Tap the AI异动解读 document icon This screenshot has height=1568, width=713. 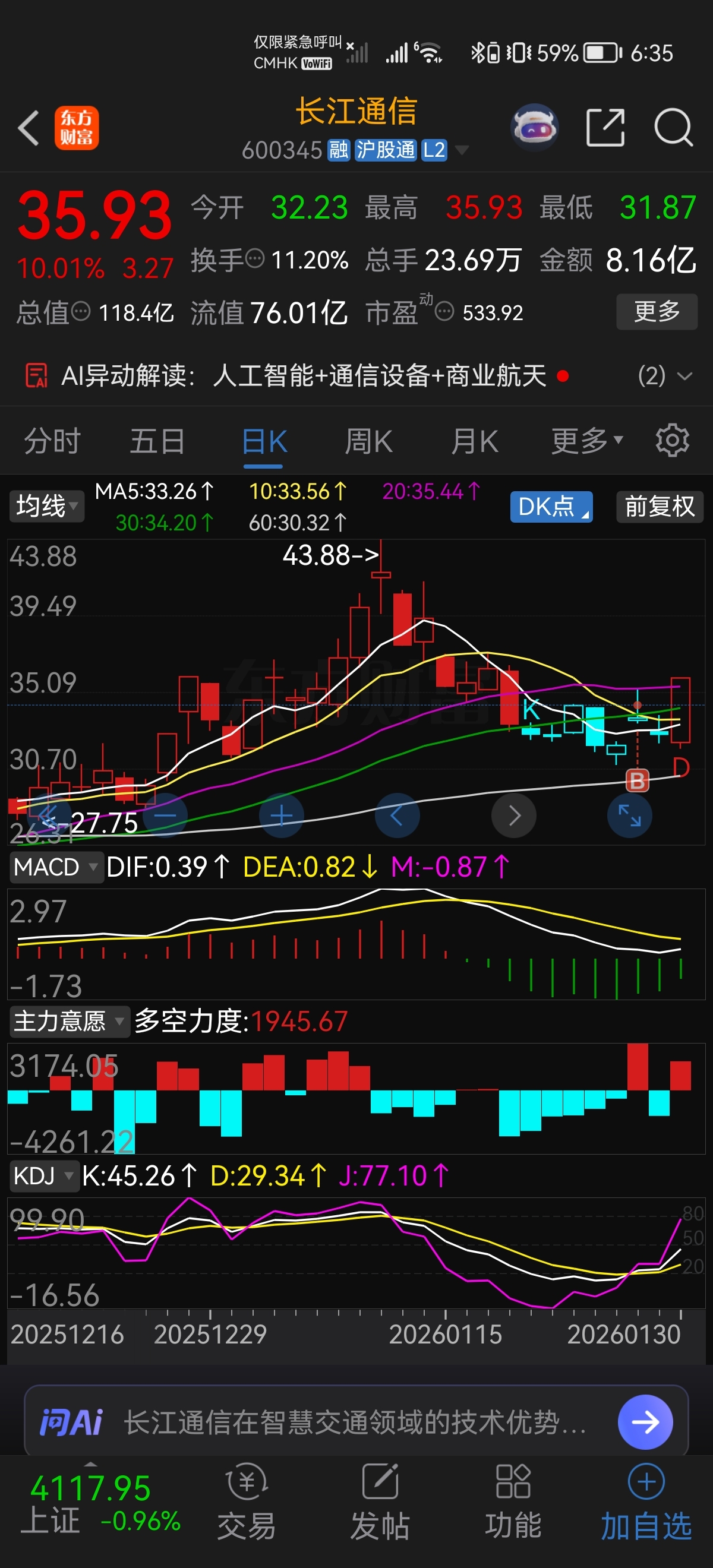tap(36, 375)
